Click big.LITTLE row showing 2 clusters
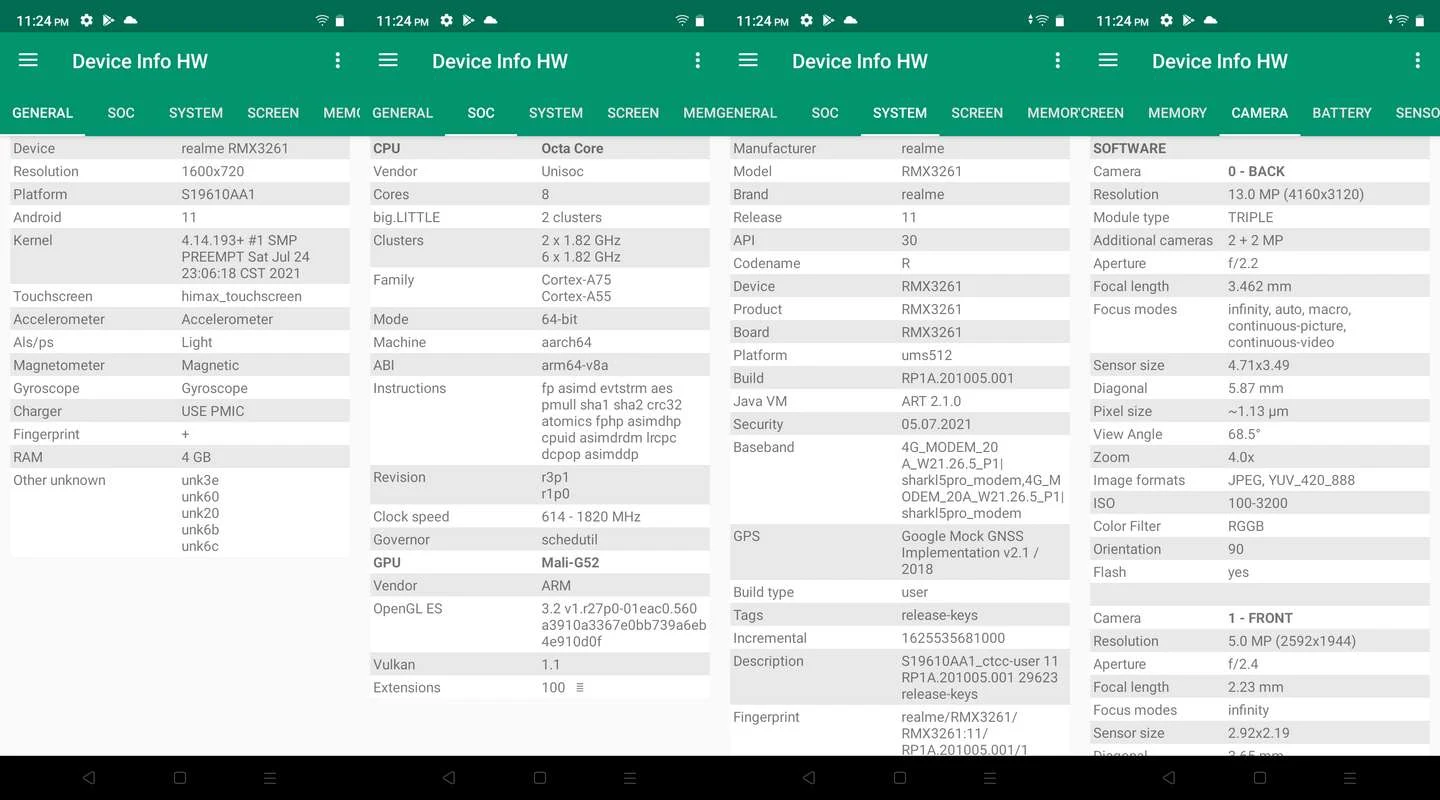Viewport: 1440px width, 800px height. tap(540, 217)
